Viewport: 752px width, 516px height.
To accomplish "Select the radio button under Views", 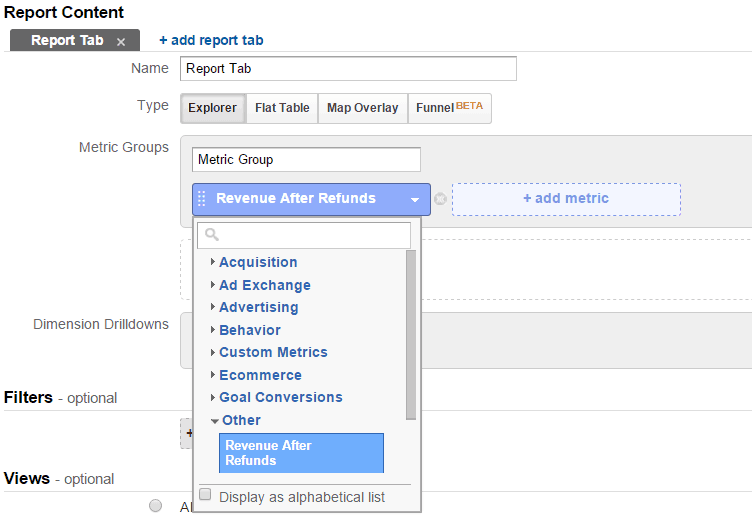I will tap(155, 506).
